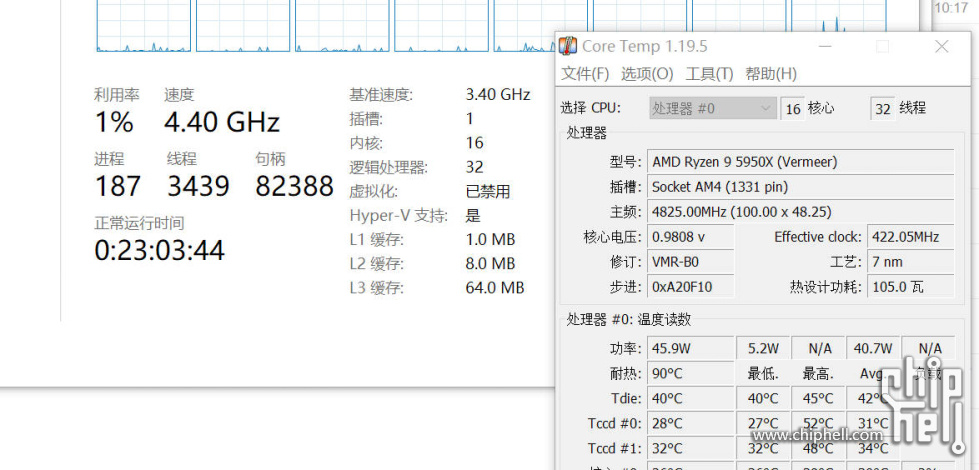Click the 0xA20F10 stepping value
Viewport: 979px width, 470px height.
[x=691, y=286]
